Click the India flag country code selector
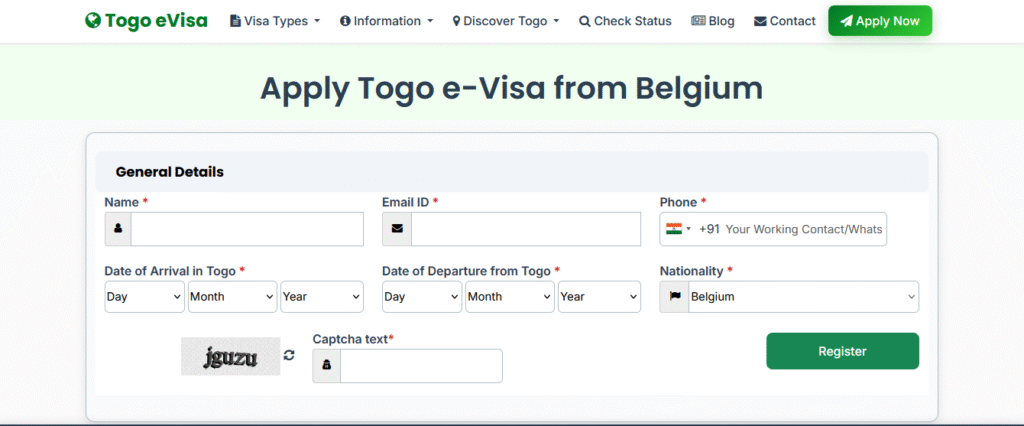This screenshot has height=426, width=1024. coord(678,229)
